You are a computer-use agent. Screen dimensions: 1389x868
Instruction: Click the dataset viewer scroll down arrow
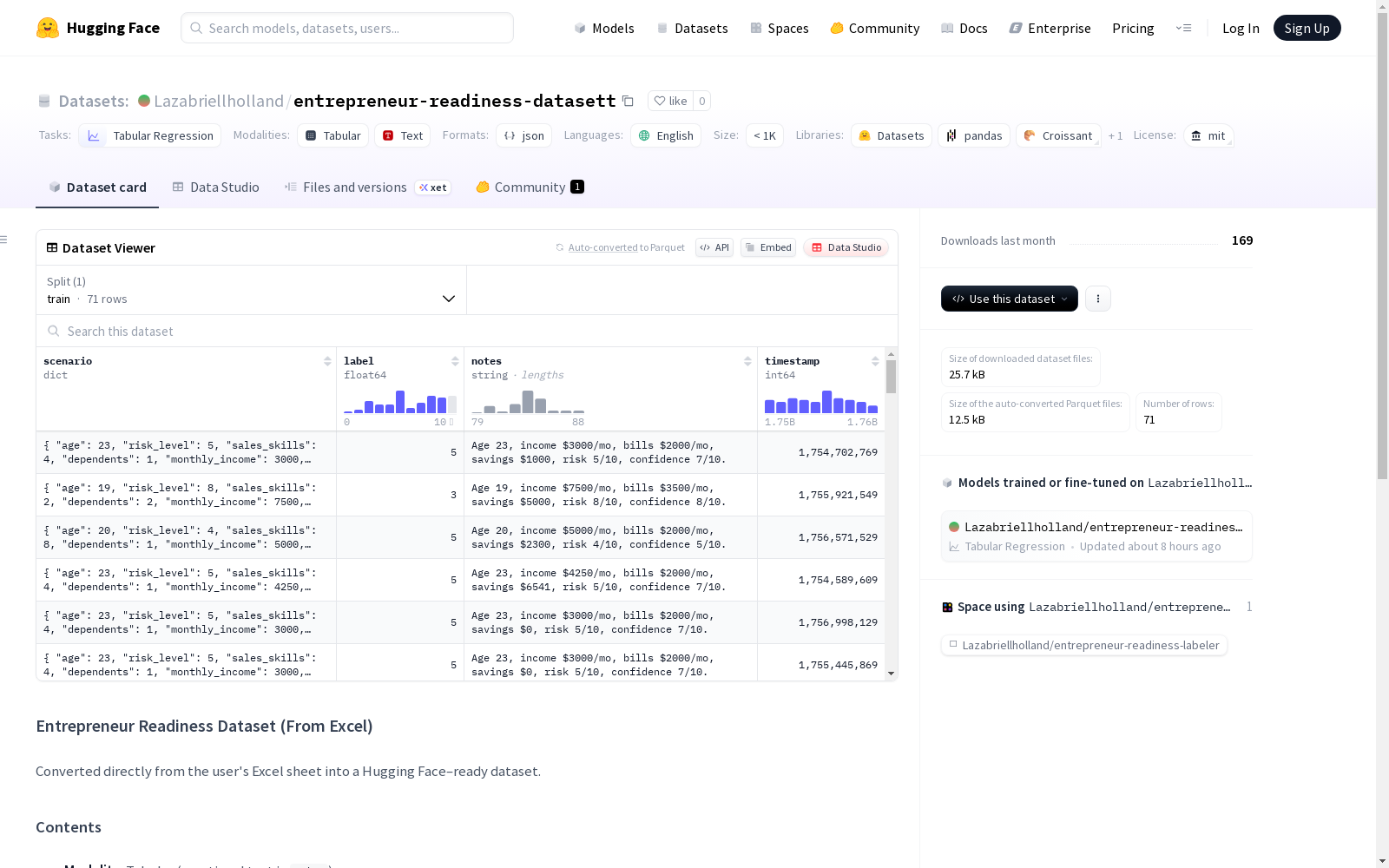point(891,674)
